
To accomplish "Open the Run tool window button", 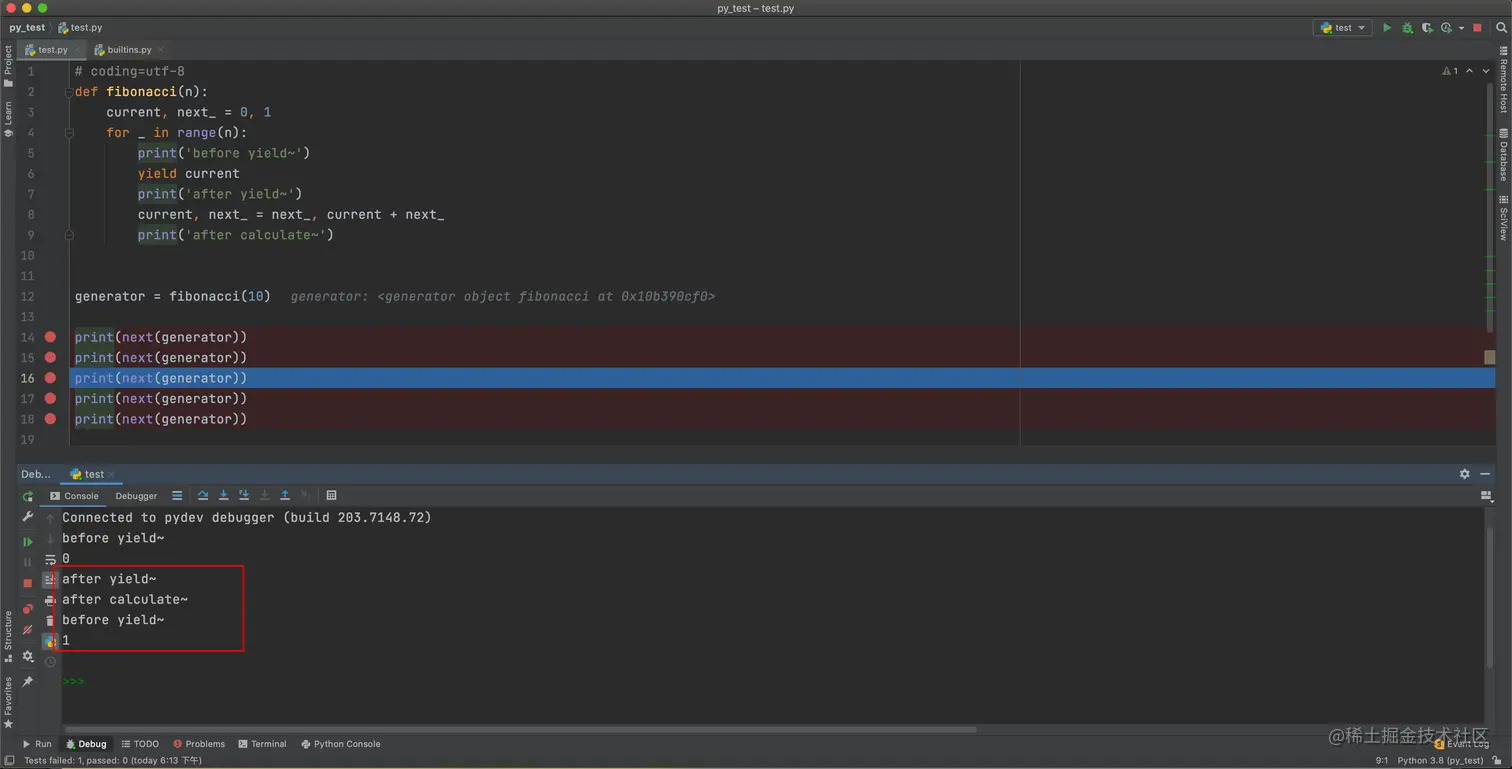I will [37, 744].
